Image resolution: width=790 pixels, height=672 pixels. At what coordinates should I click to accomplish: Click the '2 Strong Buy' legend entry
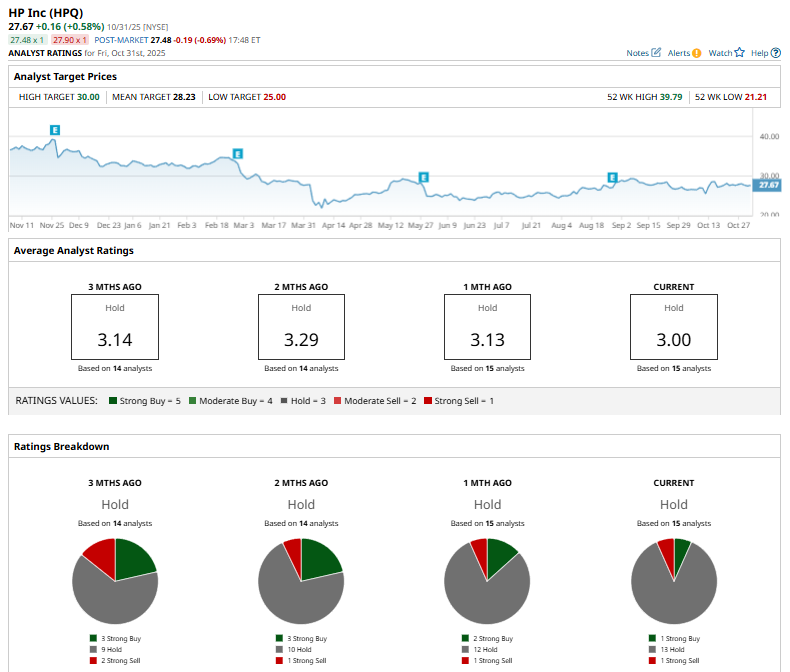pyautogui.click(x=487, y=638)
